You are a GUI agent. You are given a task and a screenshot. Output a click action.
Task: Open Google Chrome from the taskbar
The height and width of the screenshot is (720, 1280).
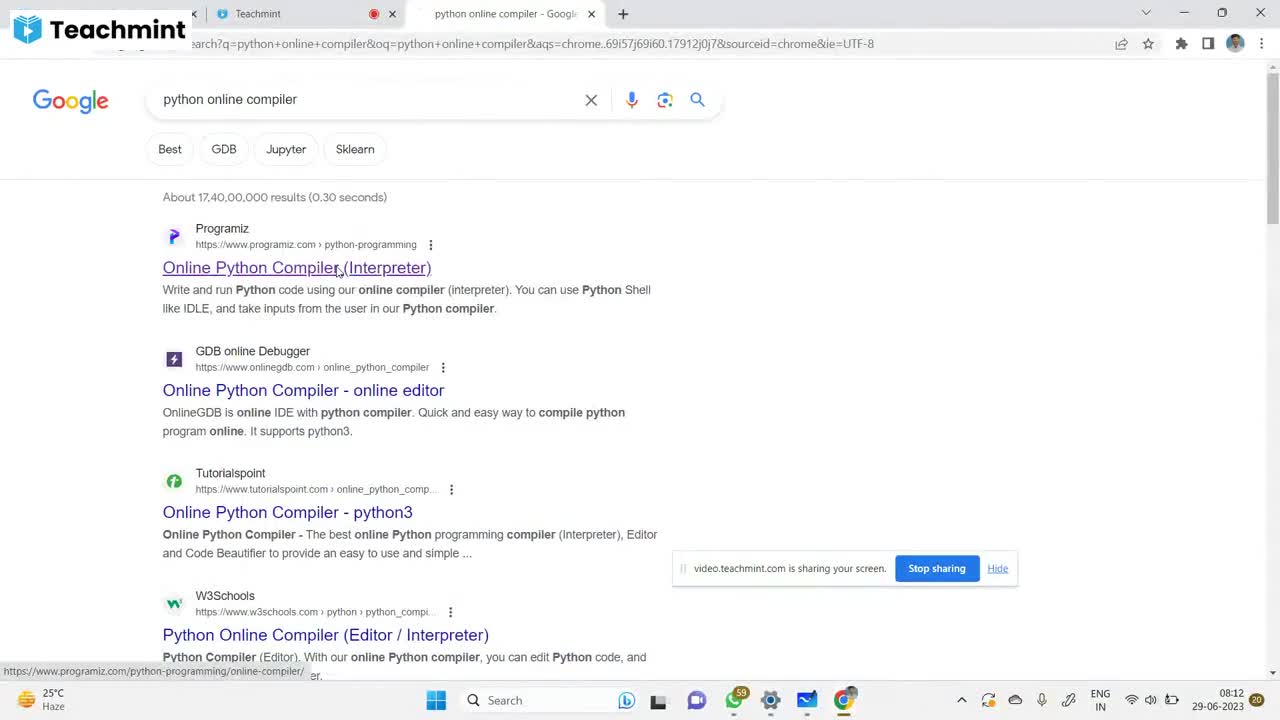(x=845, y=699)
